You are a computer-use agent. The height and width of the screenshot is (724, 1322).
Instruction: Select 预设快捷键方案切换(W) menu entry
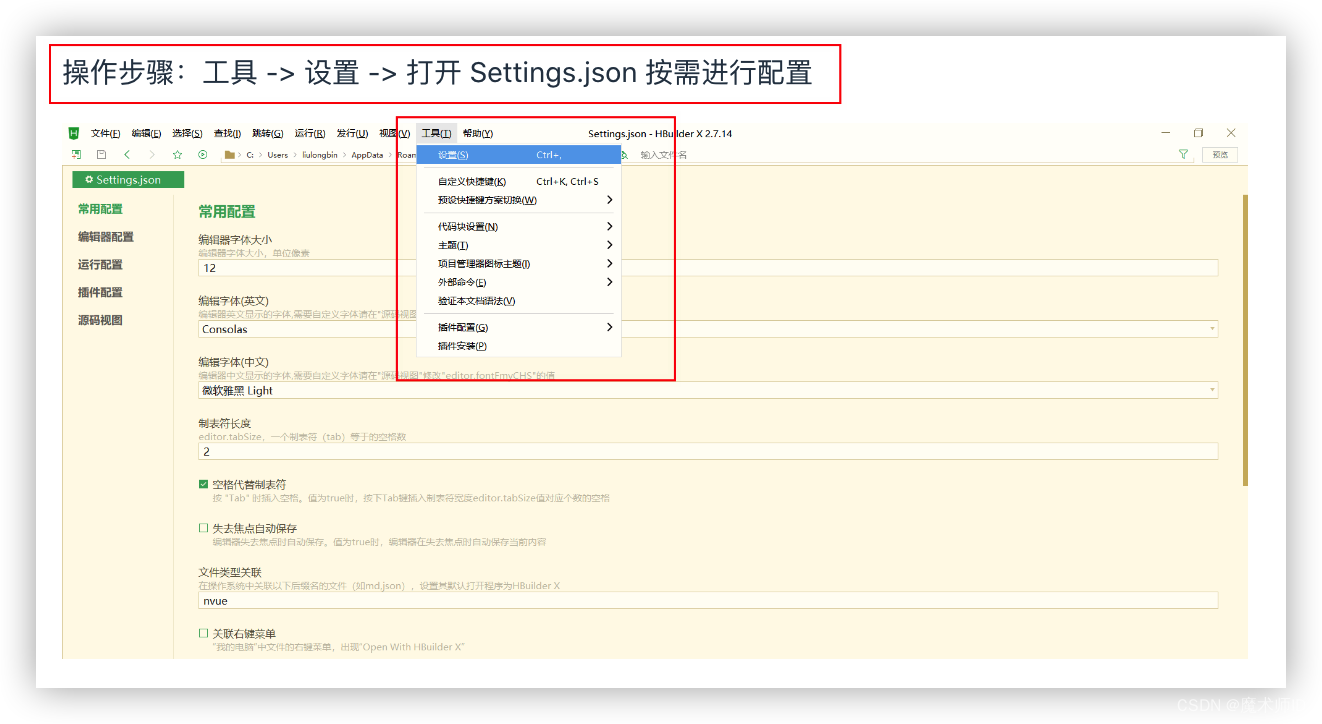[x=519, y=200]
